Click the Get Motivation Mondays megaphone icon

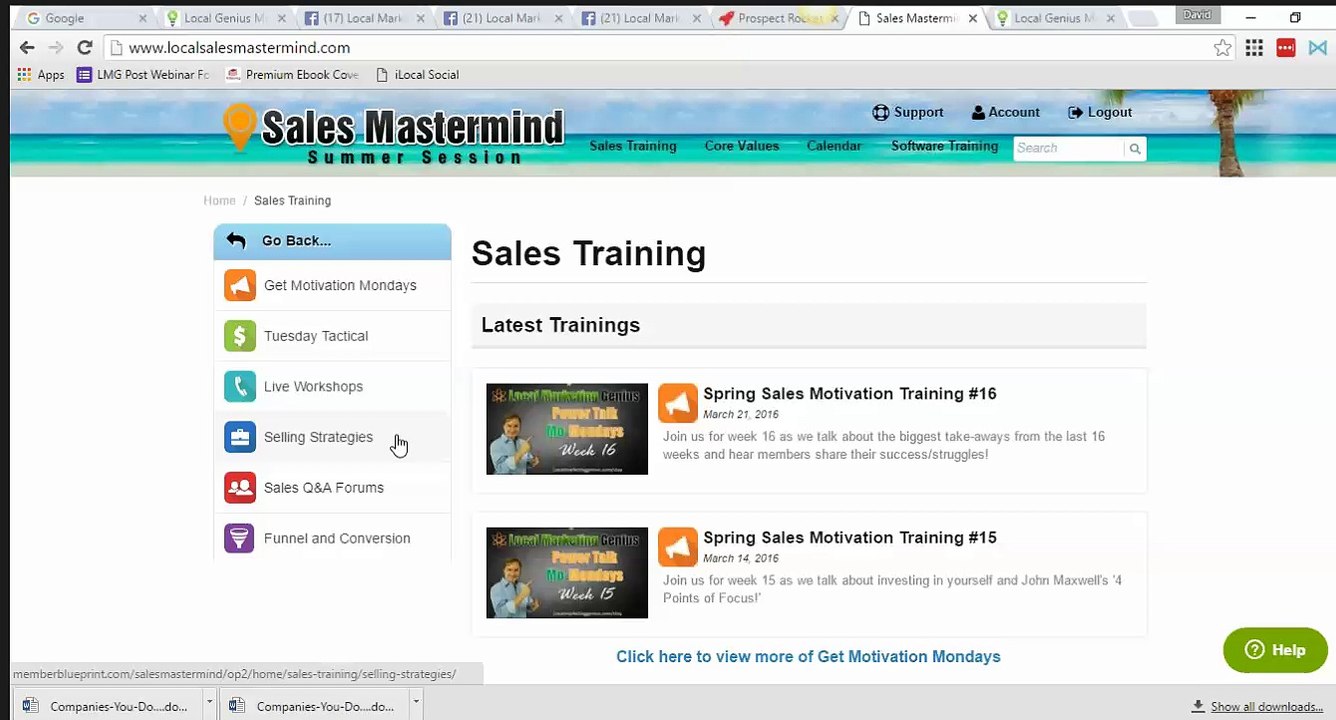(240, 285)
